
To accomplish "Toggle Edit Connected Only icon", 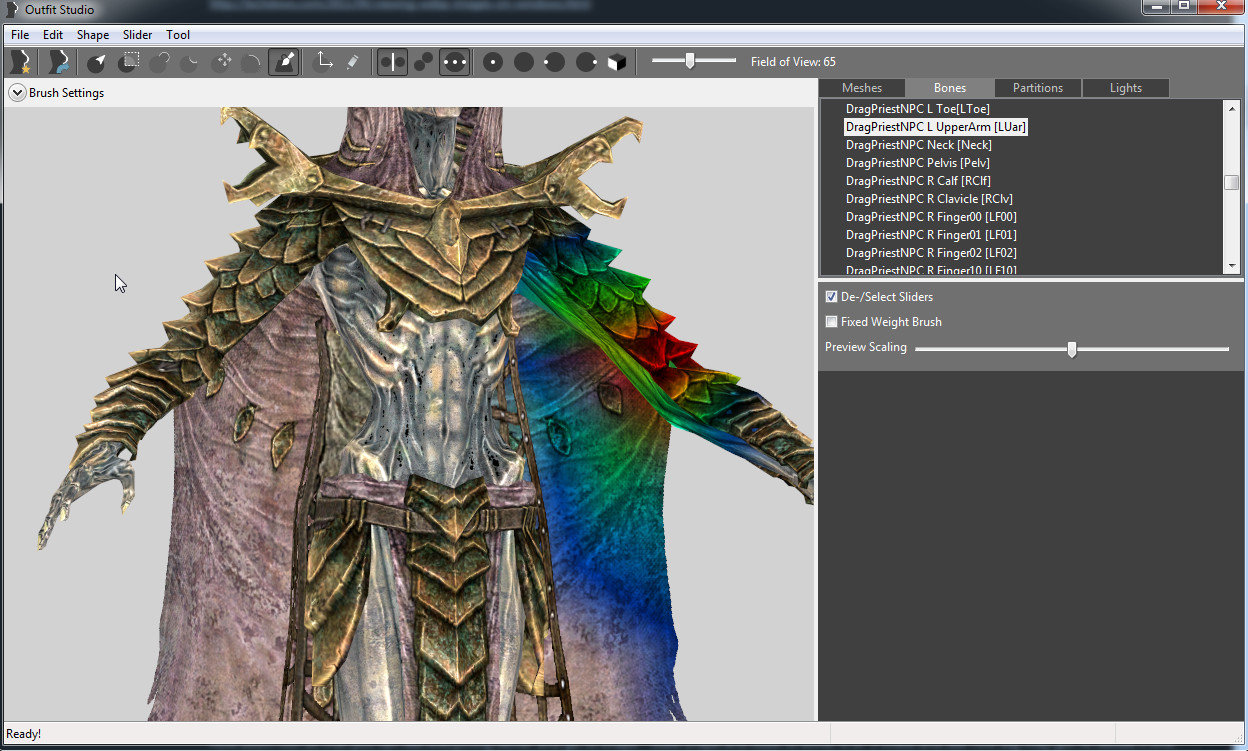I will pyautogui.click(x=423, y=62).
